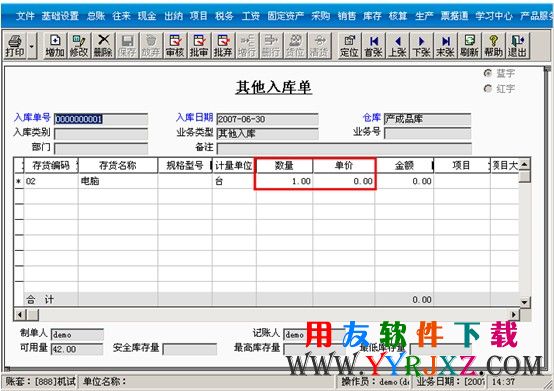This screenshot has height=391, width=554.
Task: Click the 部门 field
Action: pyautogui.click(x=101, y=149)
